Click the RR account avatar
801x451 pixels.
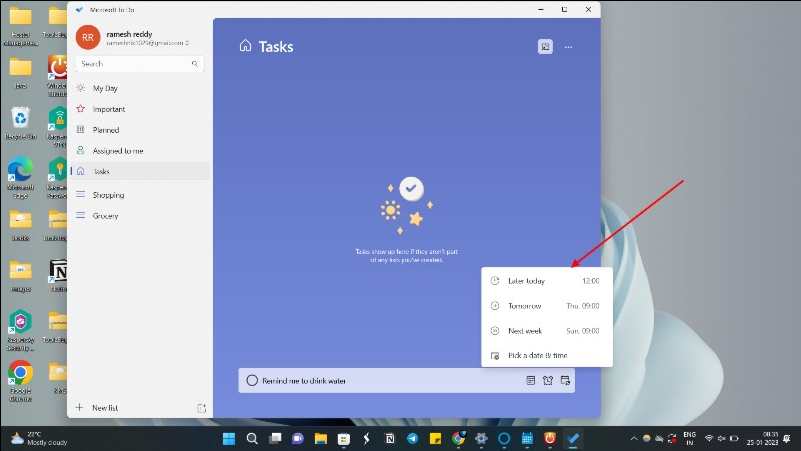click(88, 37)
